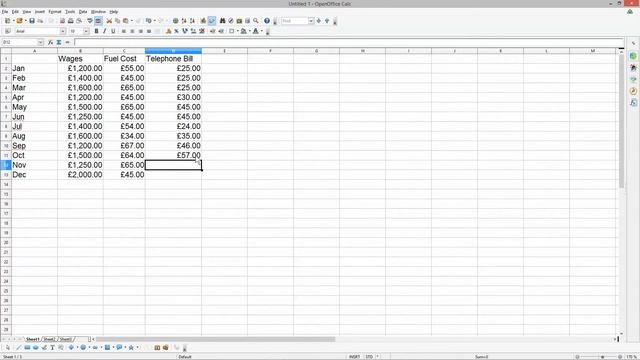This screenshot has height=360, width=640.
Task: Open the Functions icon in the sidebar
Action: tap(633, 103)
